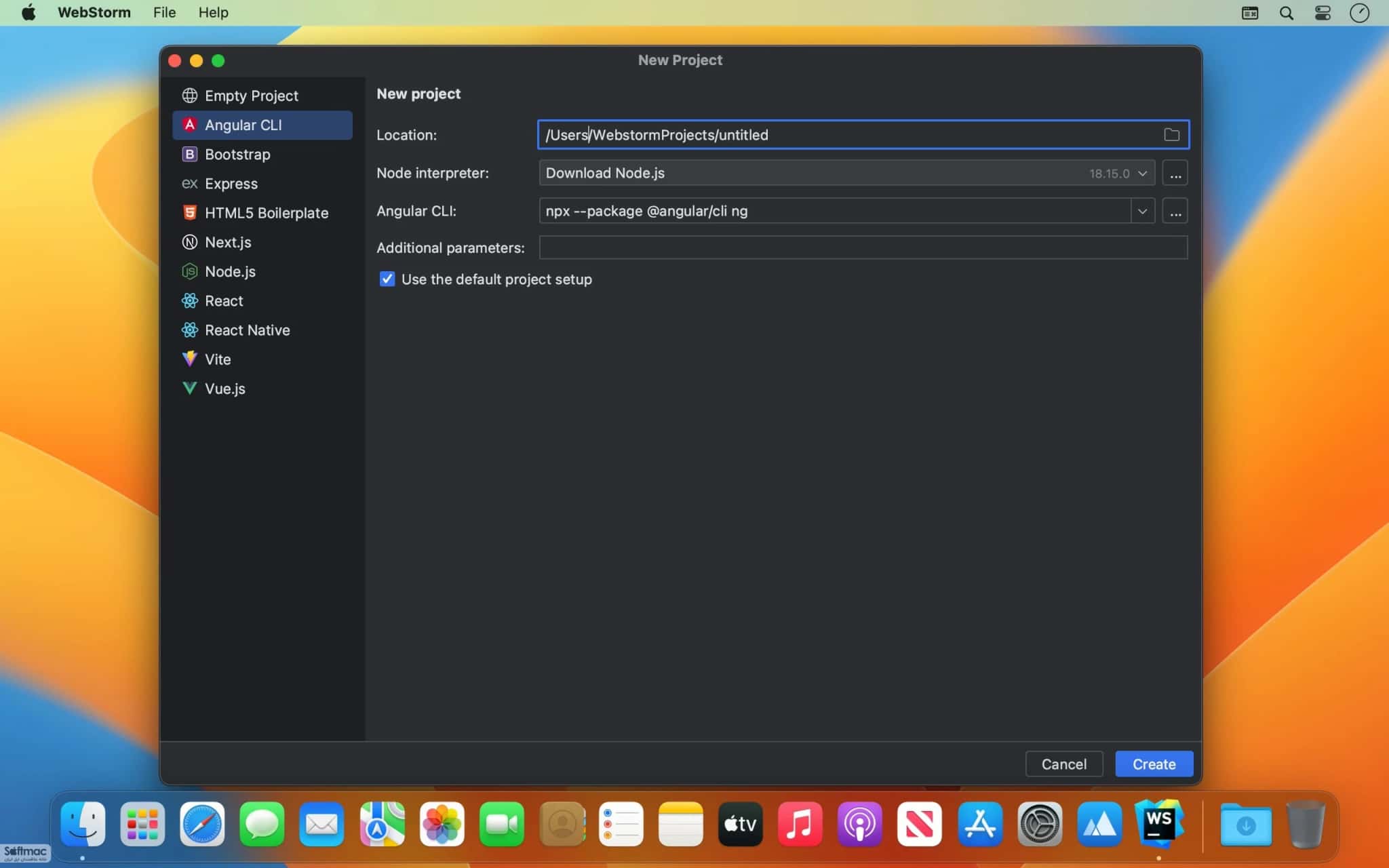Pick the Express project generator
1389x868 pixels.
pyautogui.click(x=262, y=183)
